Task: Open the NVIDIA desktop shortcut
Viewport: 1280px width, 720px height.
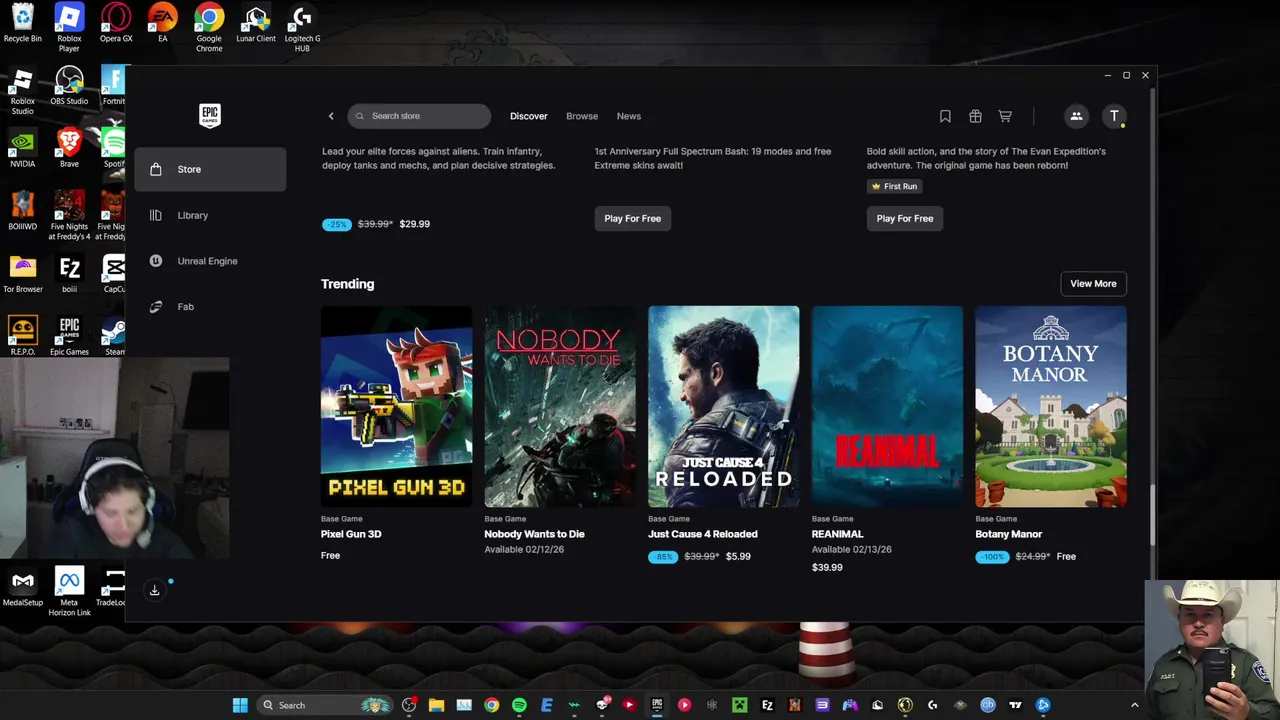Action: click(22, 148)
